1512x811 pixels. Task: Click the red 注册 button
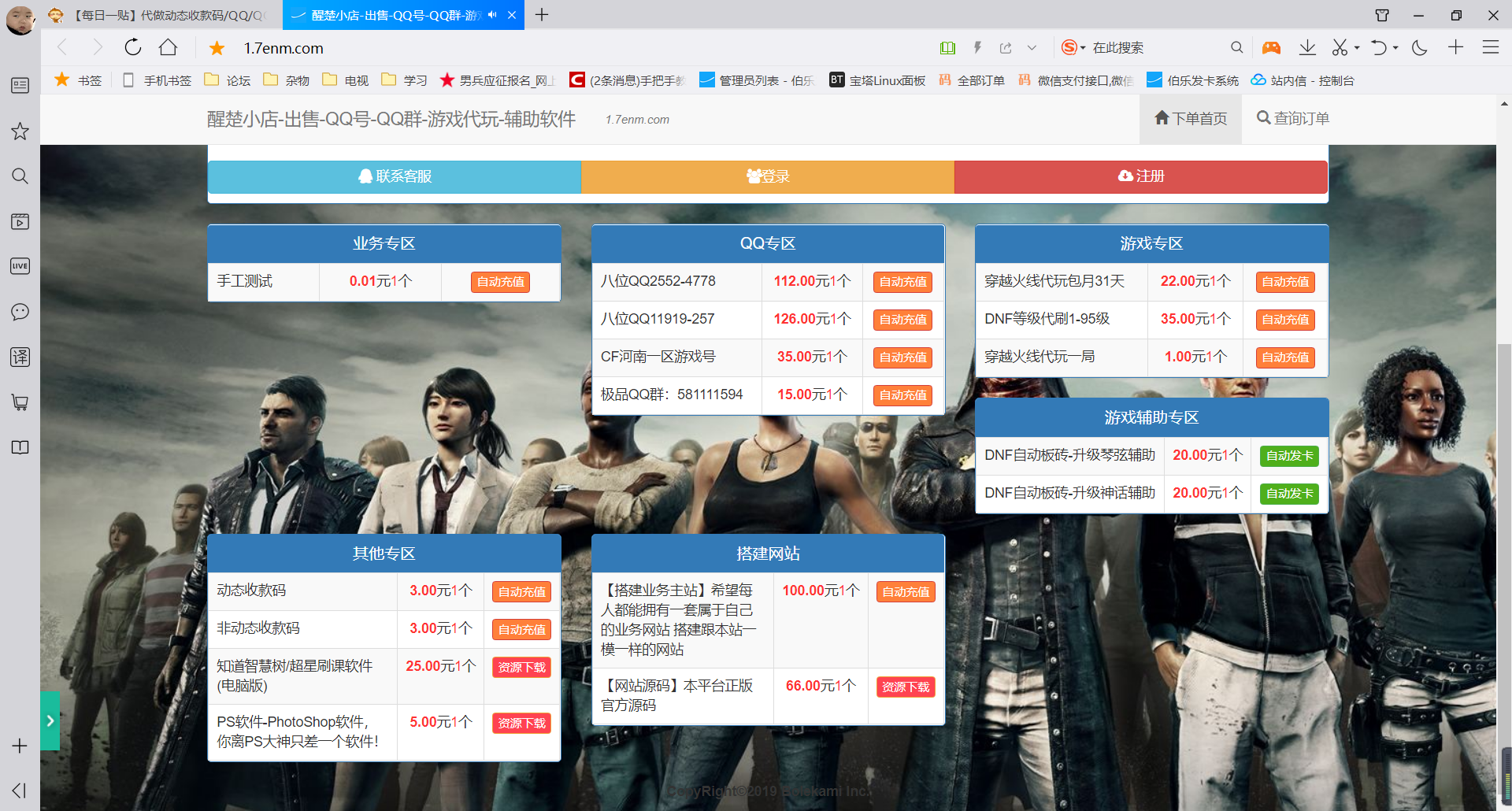[1141, 176]
